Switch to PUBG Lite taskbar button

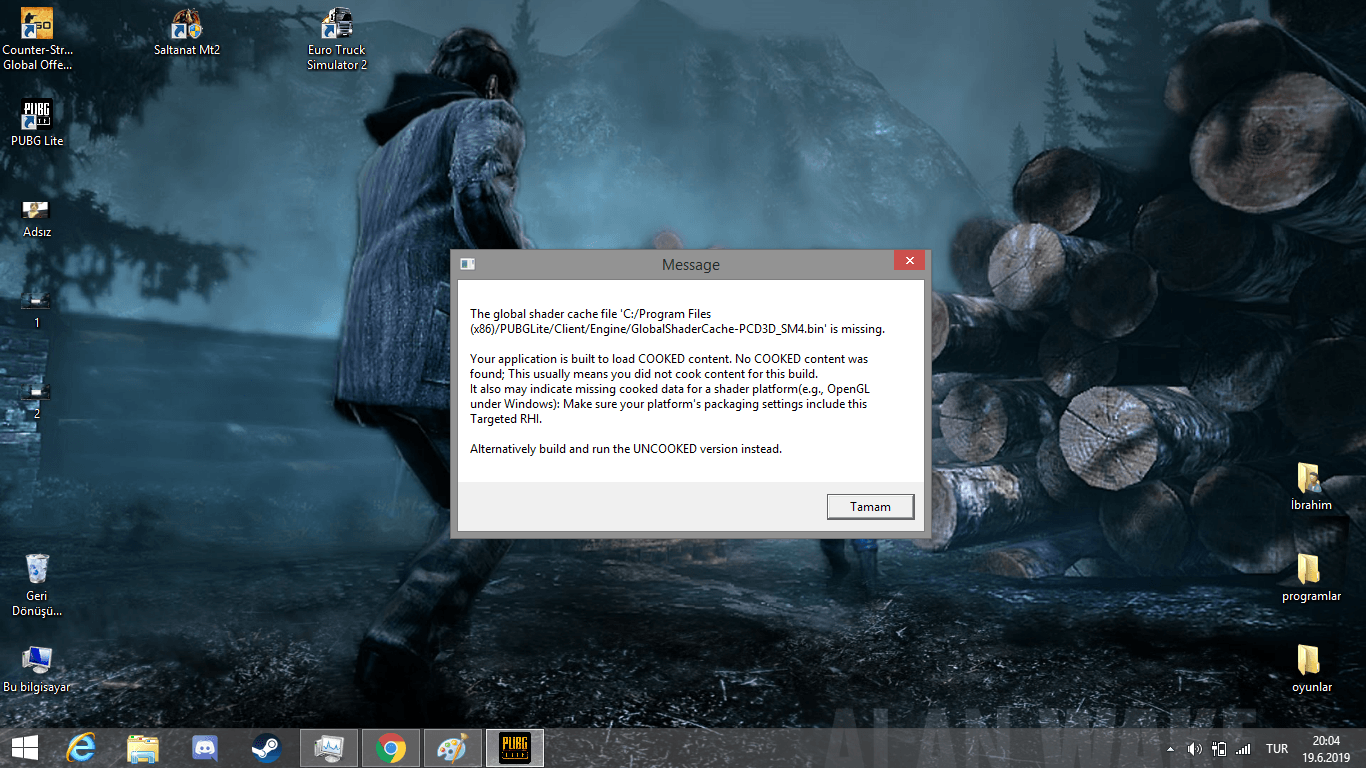514,748
